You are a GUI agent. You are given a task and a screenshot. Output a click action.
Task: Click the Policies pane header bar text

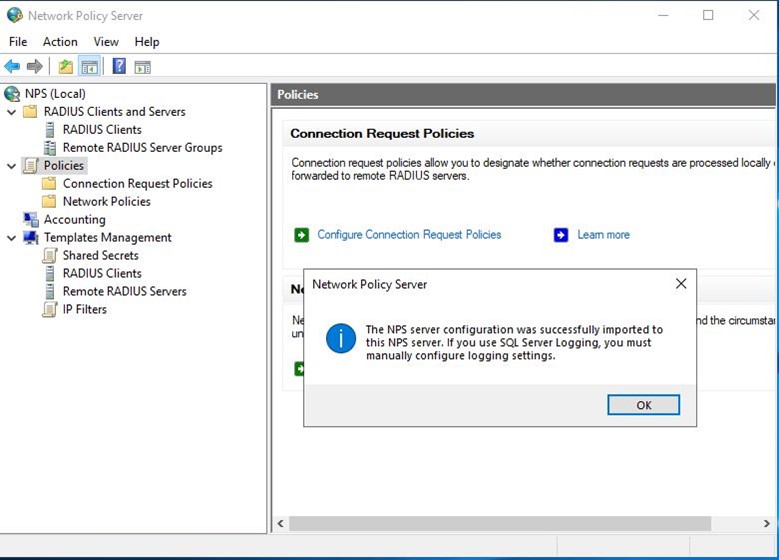pyautogui.click(x=298, y=94)
